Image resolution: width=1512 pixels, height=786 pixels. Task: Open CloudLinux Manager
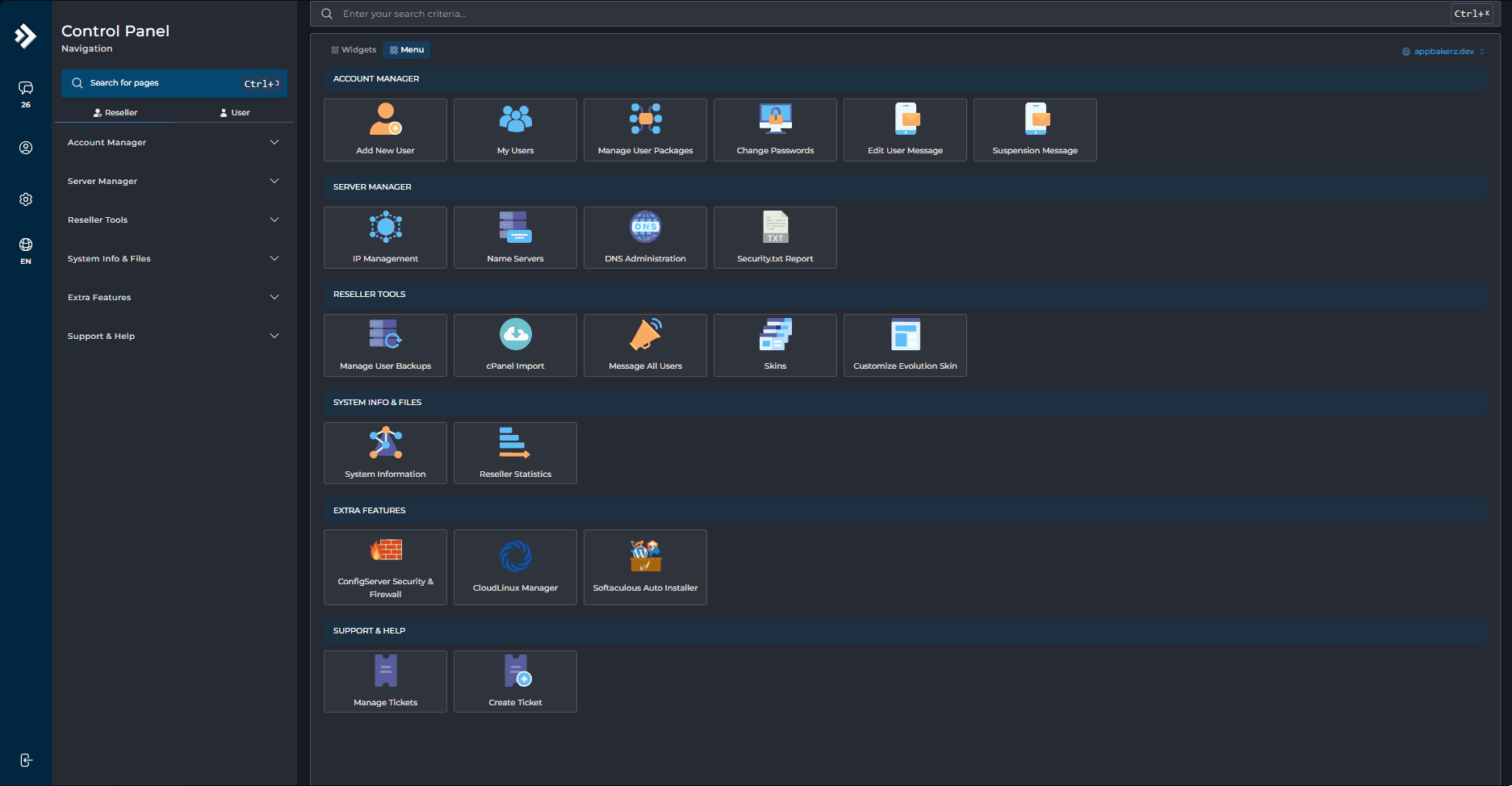(514, 565)
